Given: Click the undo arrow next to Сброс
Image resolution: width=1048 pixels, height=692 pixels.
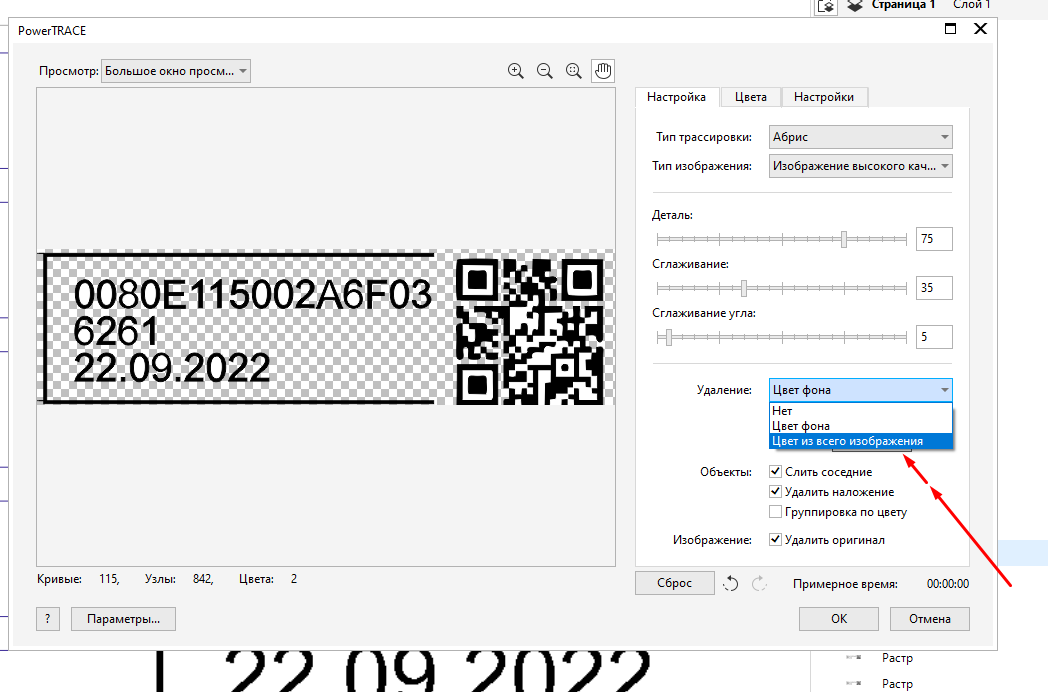Looking at the screenshot, I should pos(730,584).
